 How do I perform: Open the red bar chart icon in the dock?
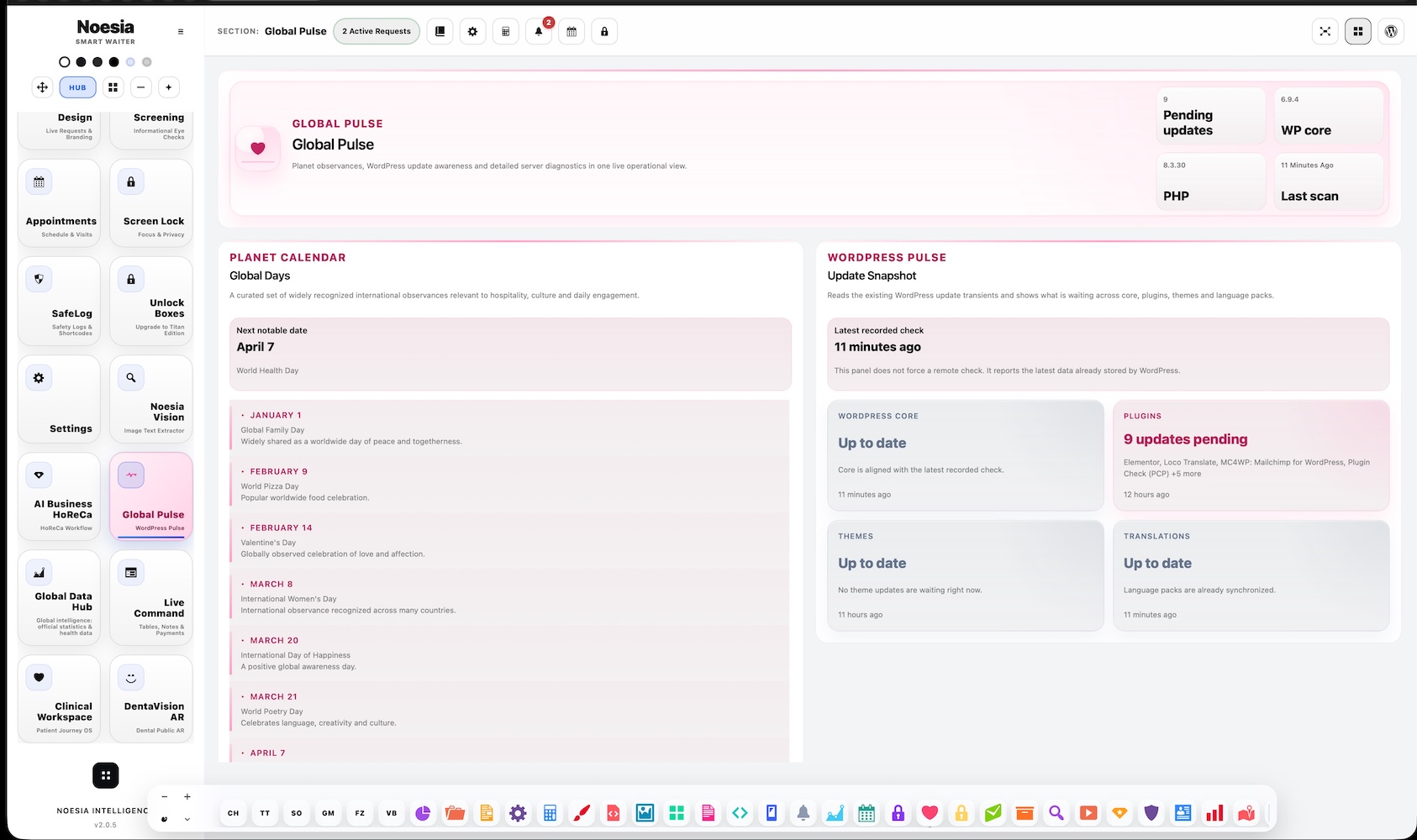click(x=1214, y=812)
